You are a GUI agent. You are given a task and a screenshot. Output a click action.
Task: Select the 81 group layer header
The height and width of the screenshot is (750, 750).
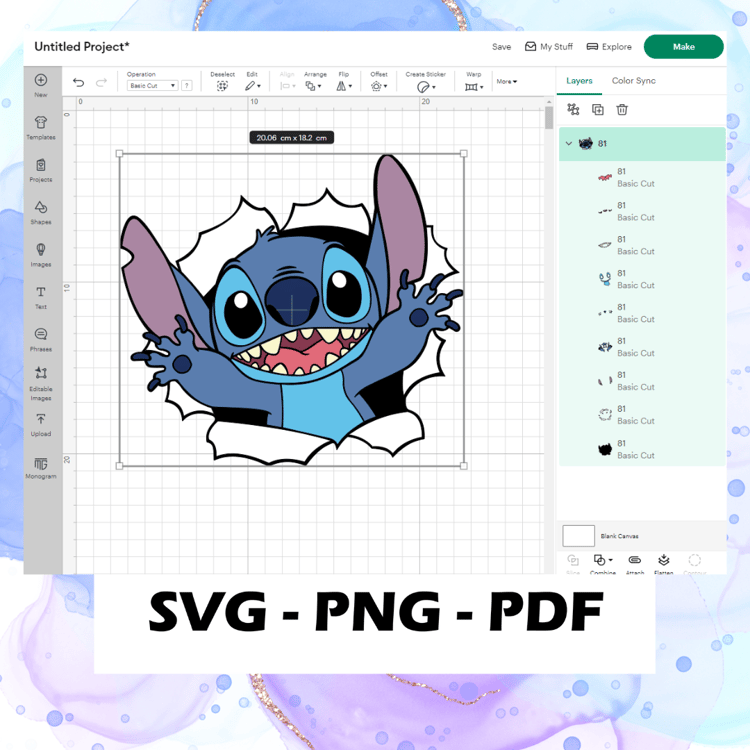coord(642,143)
